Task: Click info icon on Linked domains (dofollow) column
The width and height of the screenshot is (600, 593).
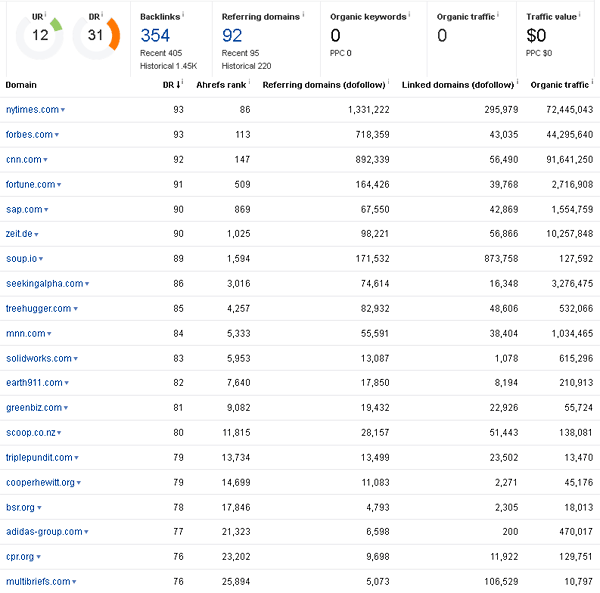Action: pos(518,84)
